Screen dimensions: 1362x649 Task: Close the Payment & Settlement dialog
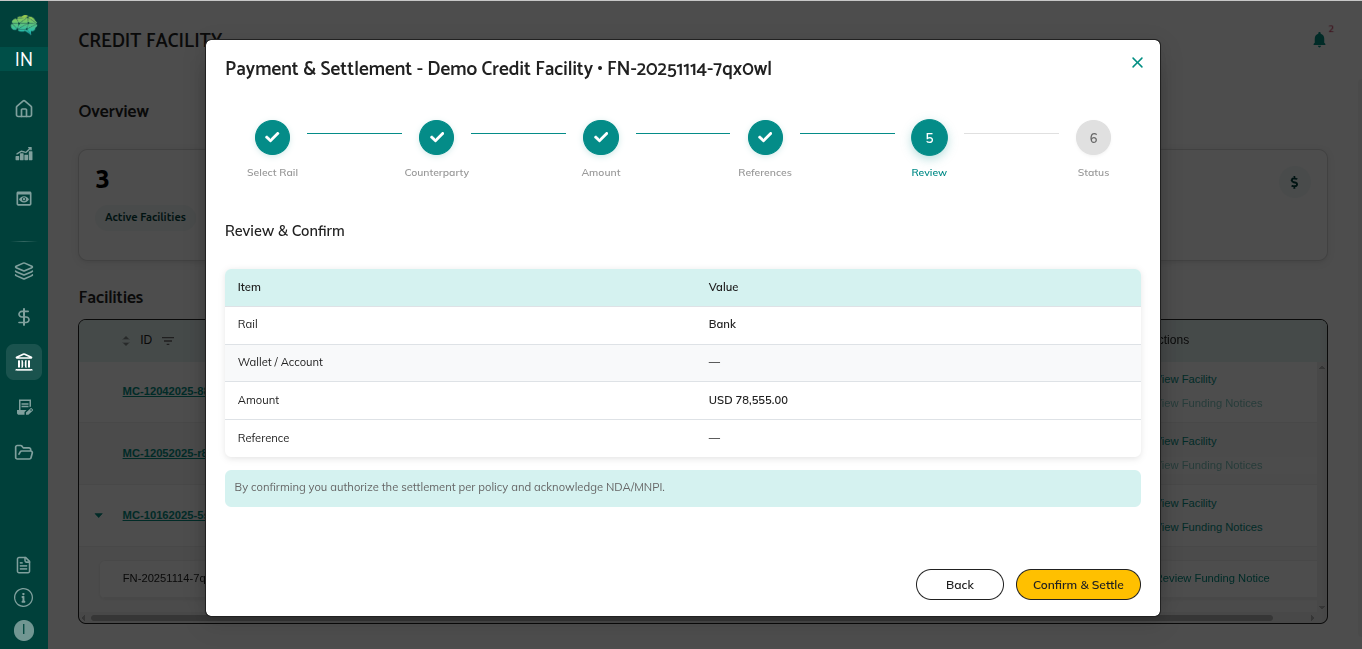point(1137,63)
